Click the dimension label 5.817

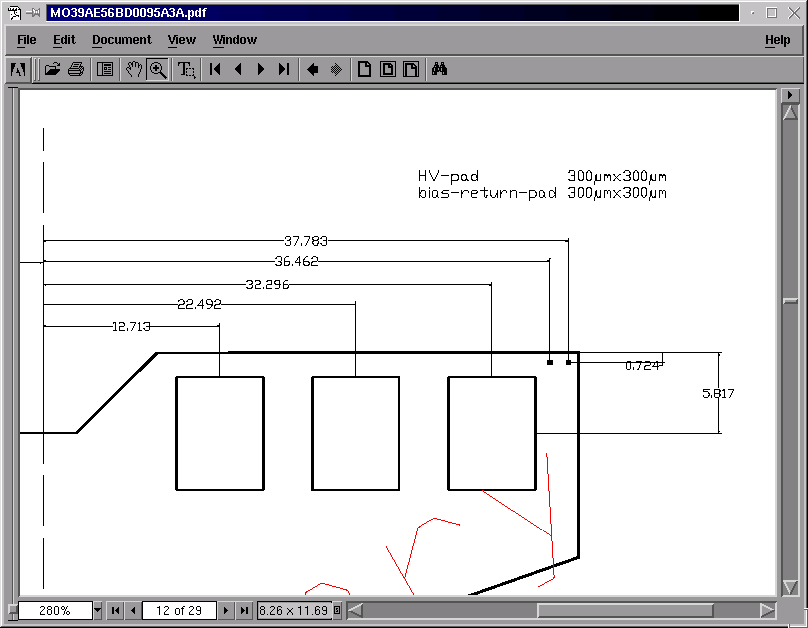click(x=718, y=394)
